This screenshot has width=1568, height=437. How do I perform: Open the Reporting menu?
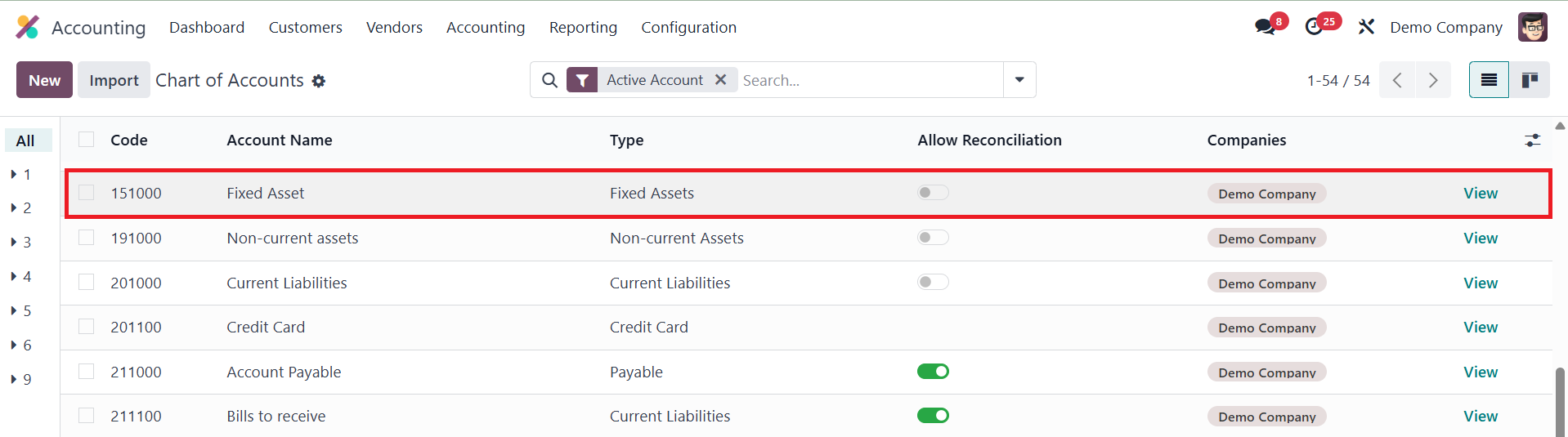(583, 27)
